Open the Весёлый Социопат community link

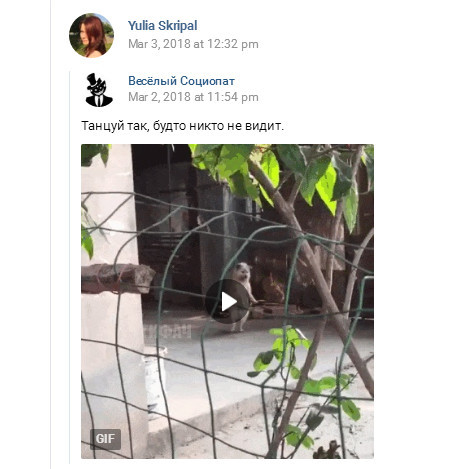[181, 81]
